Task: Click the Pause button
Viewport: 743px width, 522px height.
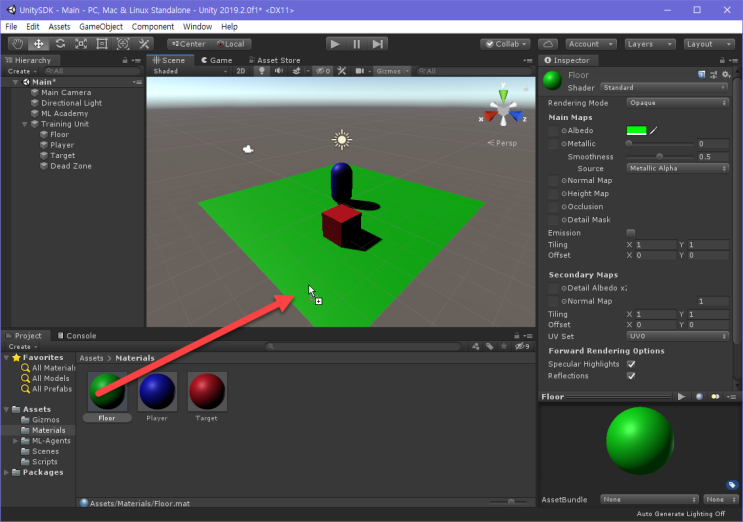Action: (x=356, y=44)
